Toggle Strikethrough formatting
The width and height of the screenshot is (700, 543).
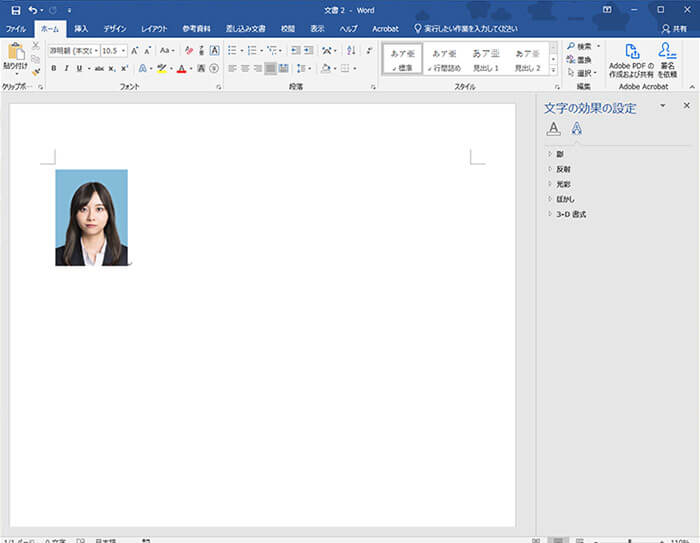(x=99, y=68)
